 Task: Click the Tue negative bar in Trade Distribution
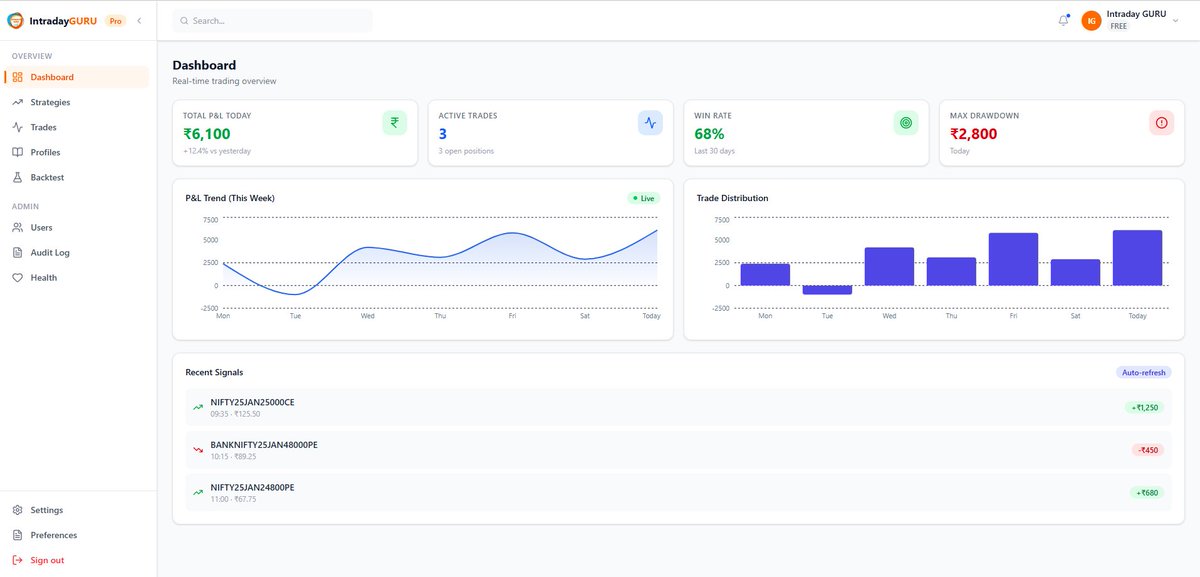pos(827,290)
